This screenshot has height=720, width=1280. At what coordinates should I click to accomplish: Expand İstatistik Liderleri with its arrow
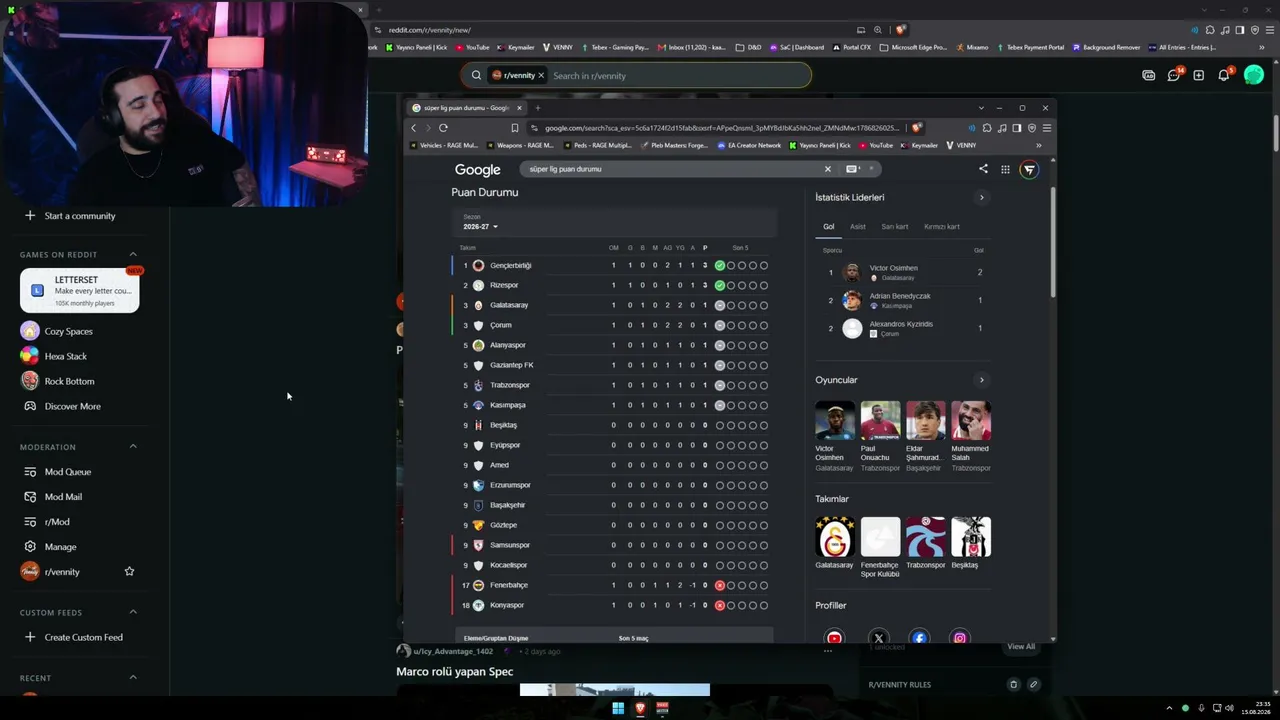(981, 197)
